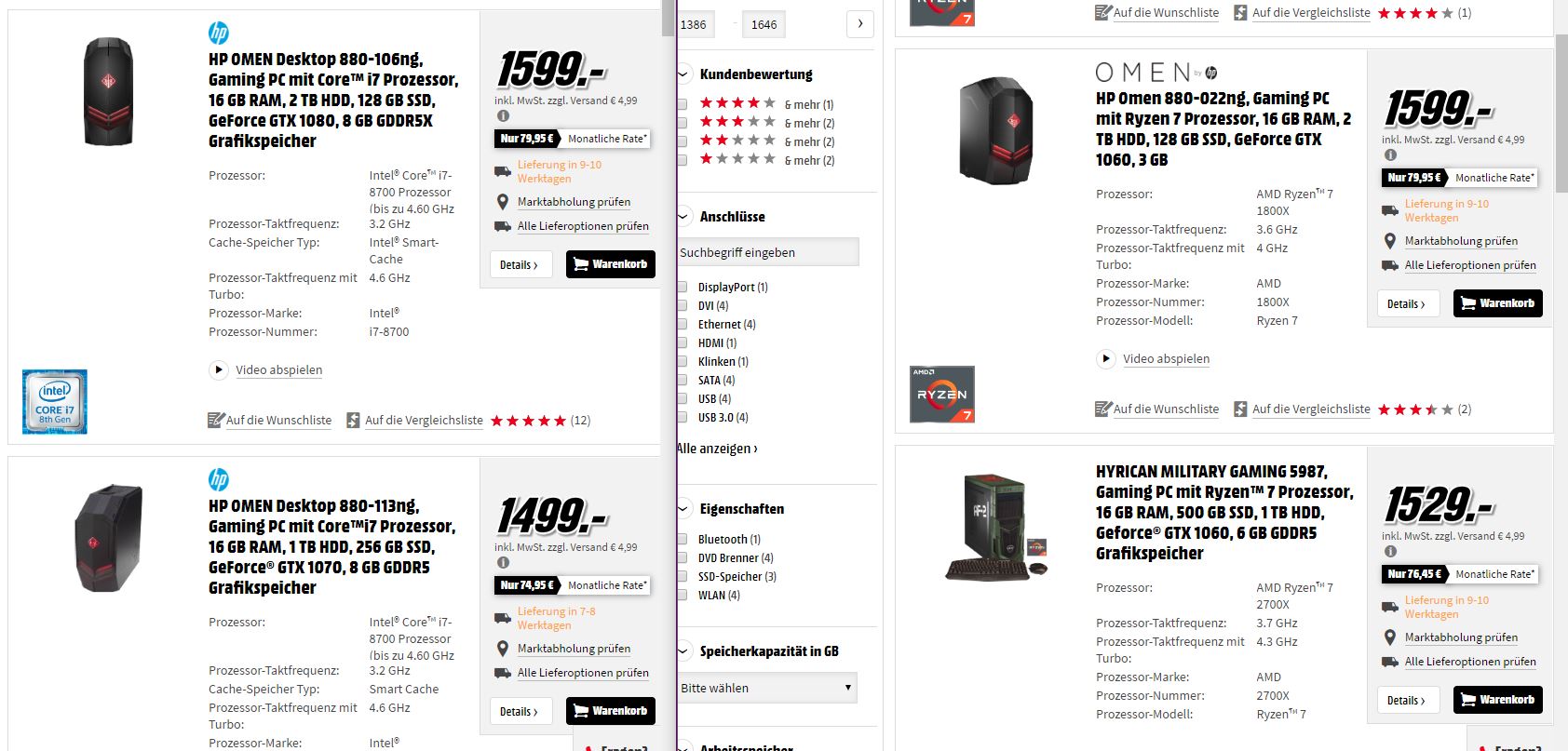Viewport: 1568px width, 751px height.
Task: Open 'Nur 79,95 € Monatliche Rate' for HP OMEN 880-106ng
Action: tap(573, 139)
